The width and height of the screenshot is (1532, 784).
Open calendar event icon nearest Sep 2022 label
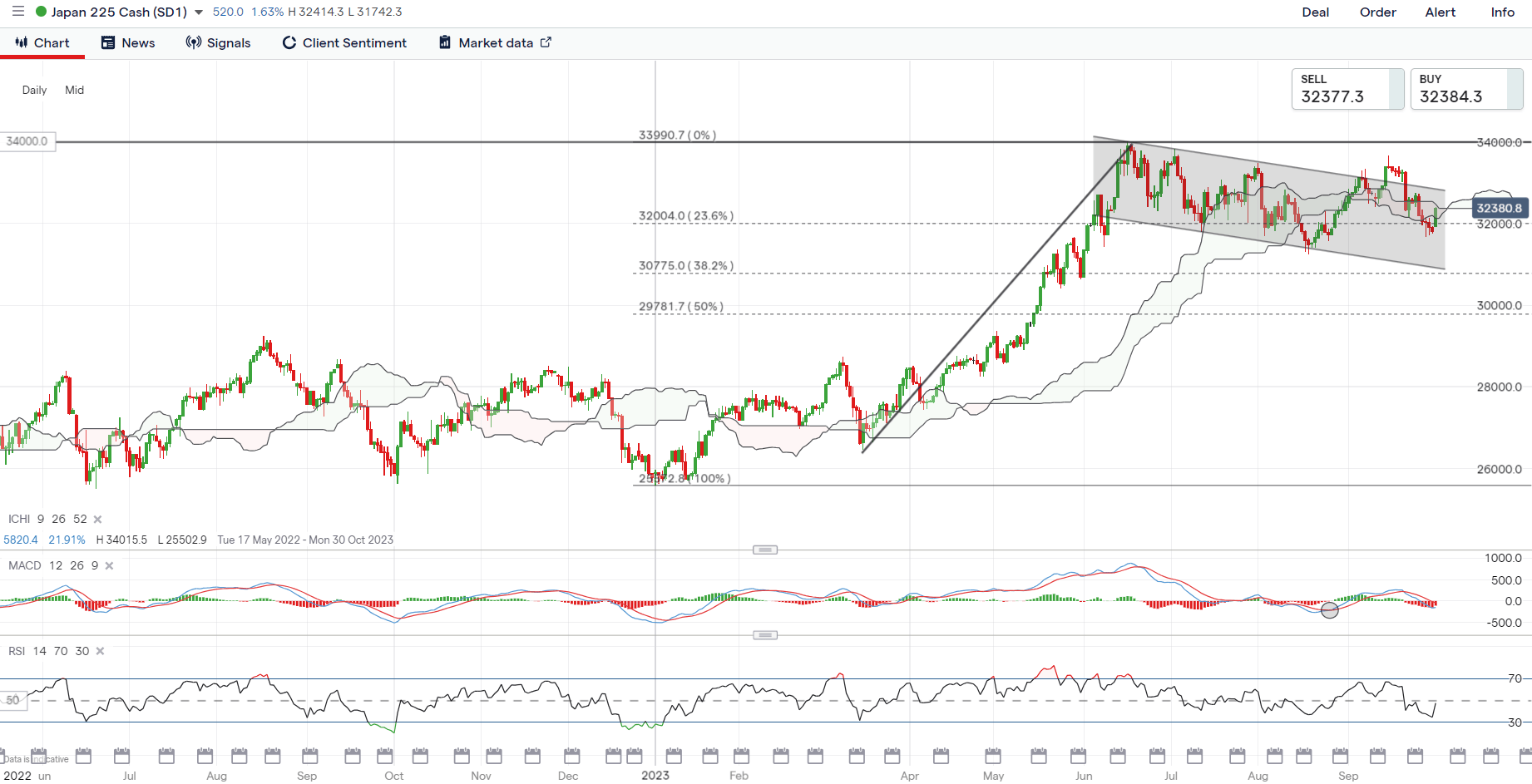click(x=310, y=756)
